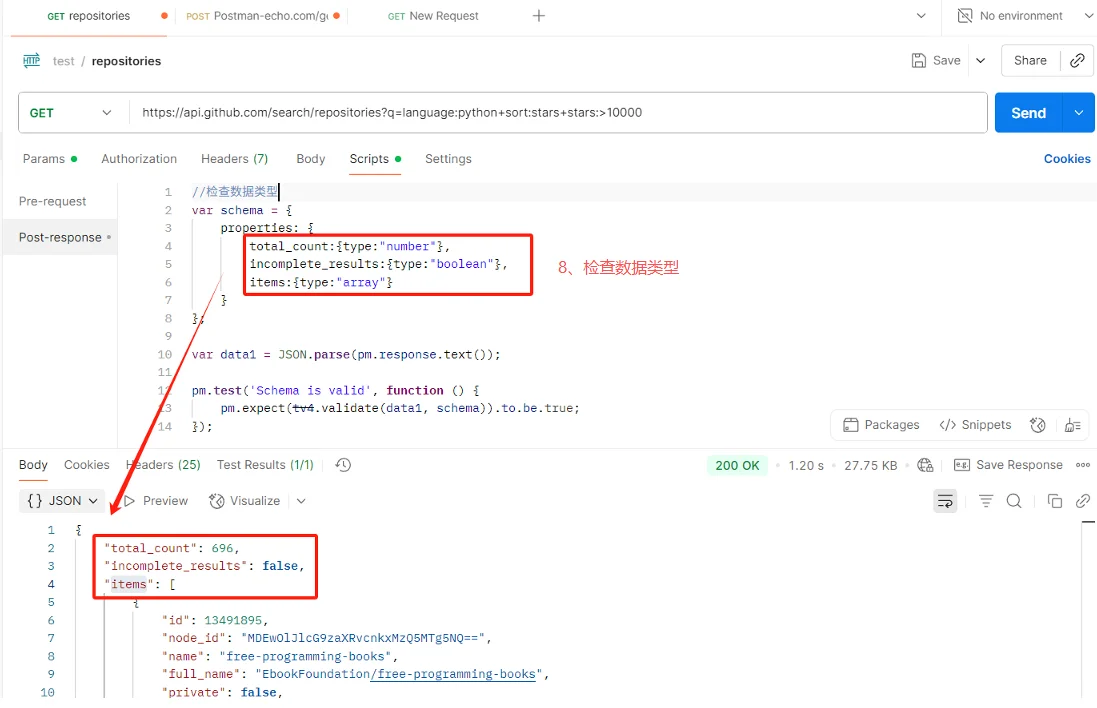Open the response more options ellipsis

click(1083, 465)
